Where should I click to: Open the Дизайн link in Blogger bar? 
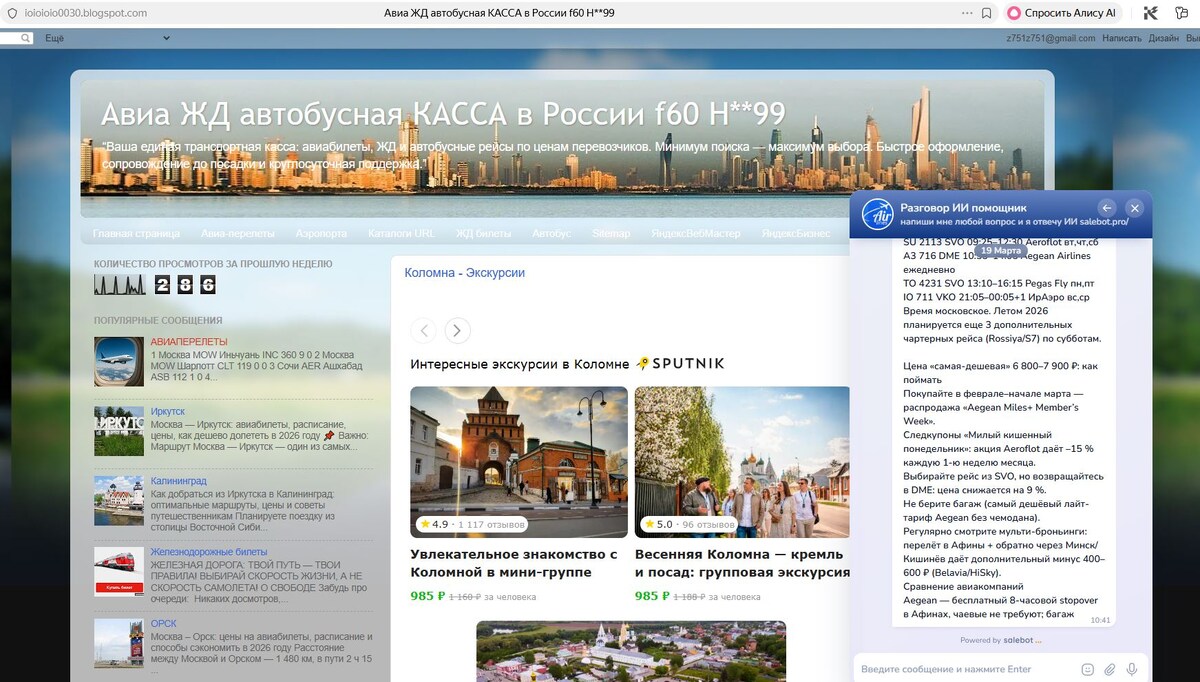pyautogui.click(x=1163, y=38)
